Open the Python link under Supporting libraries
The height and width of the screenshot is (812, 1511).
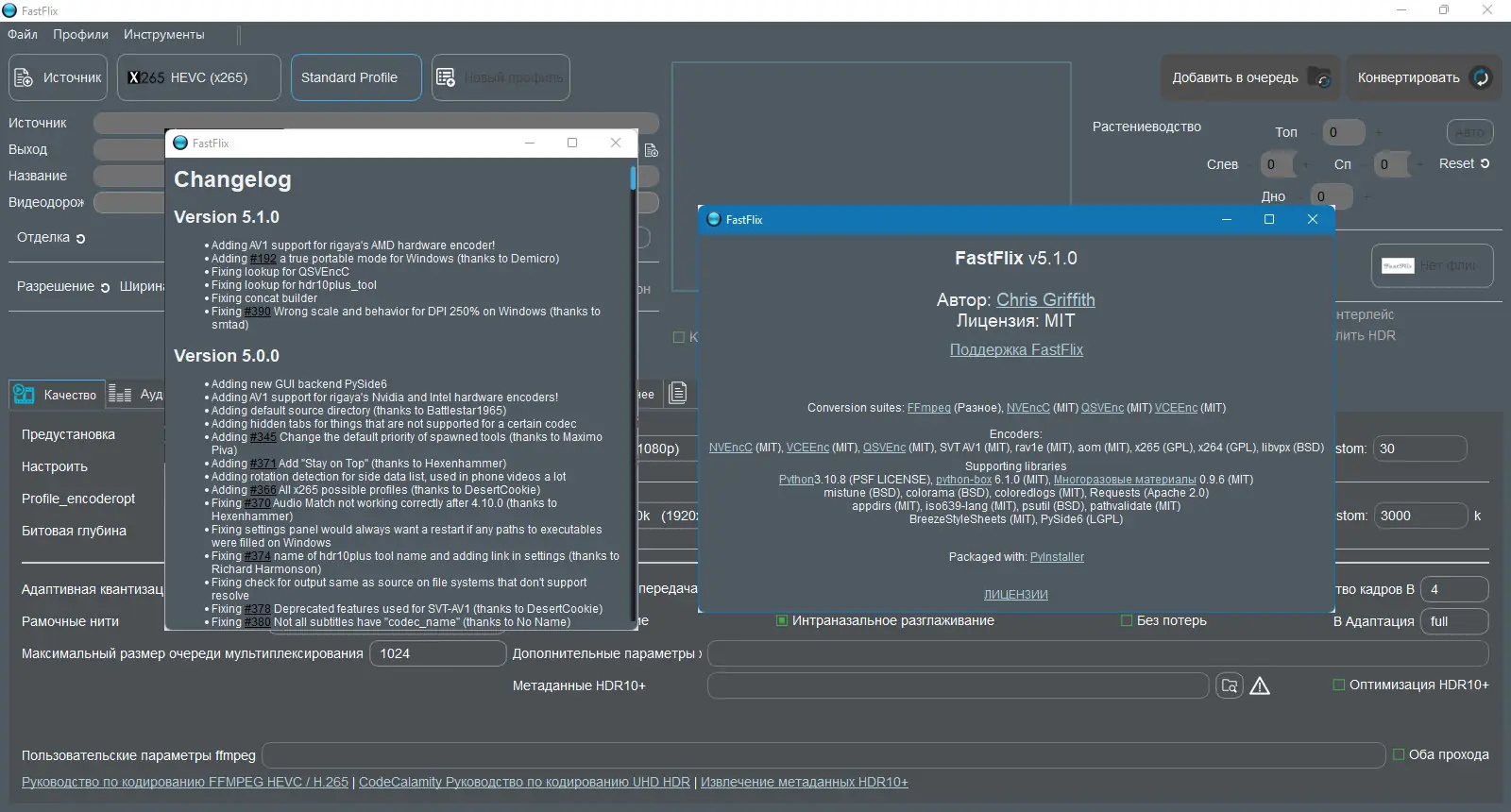pyautogui.click(x=796, y=480)
